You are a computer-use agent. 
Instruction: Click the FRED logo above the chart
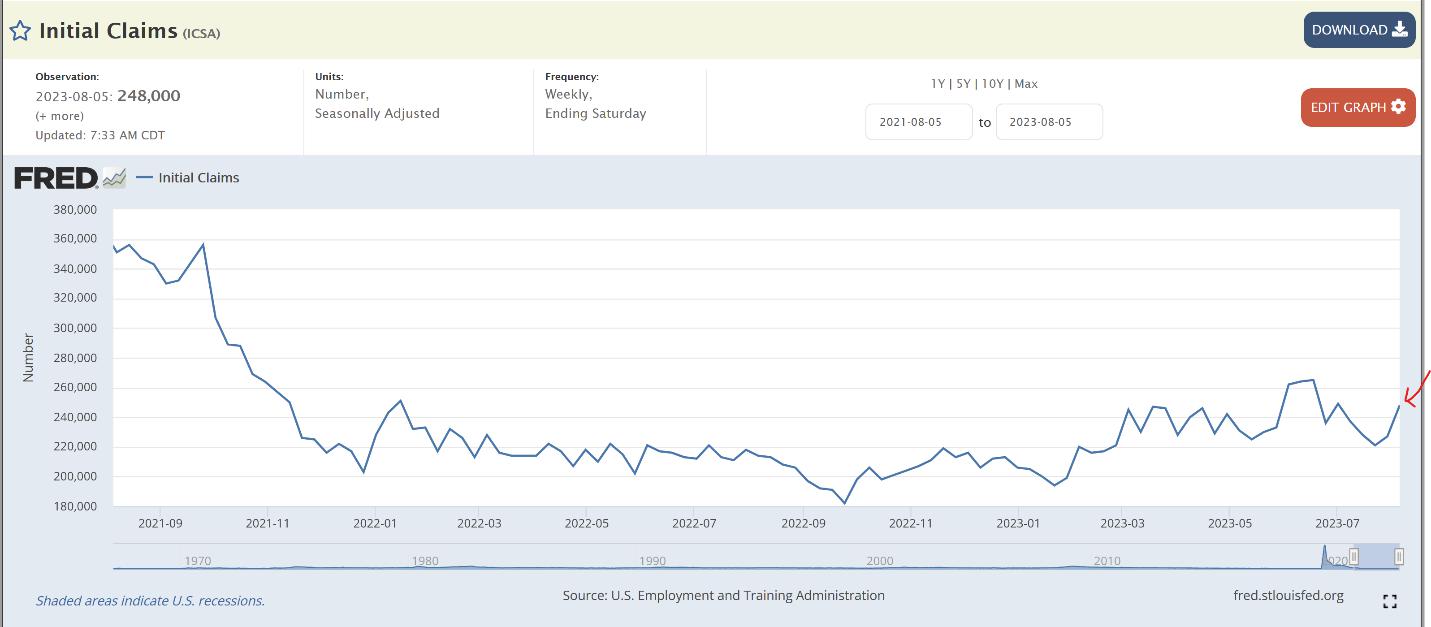56,178
